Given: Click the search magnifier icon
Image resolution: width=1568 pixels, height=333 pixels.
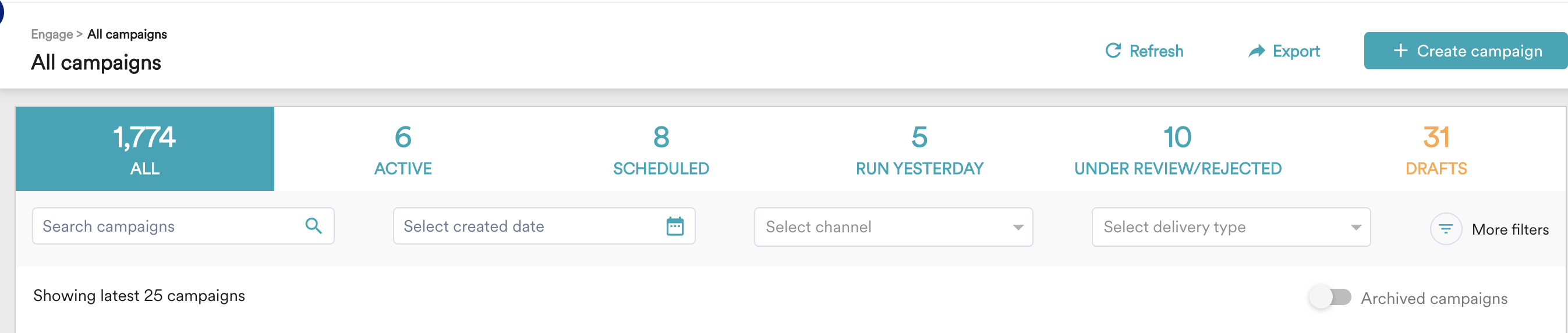Looking at the screenshot, I should pos(313,226).
